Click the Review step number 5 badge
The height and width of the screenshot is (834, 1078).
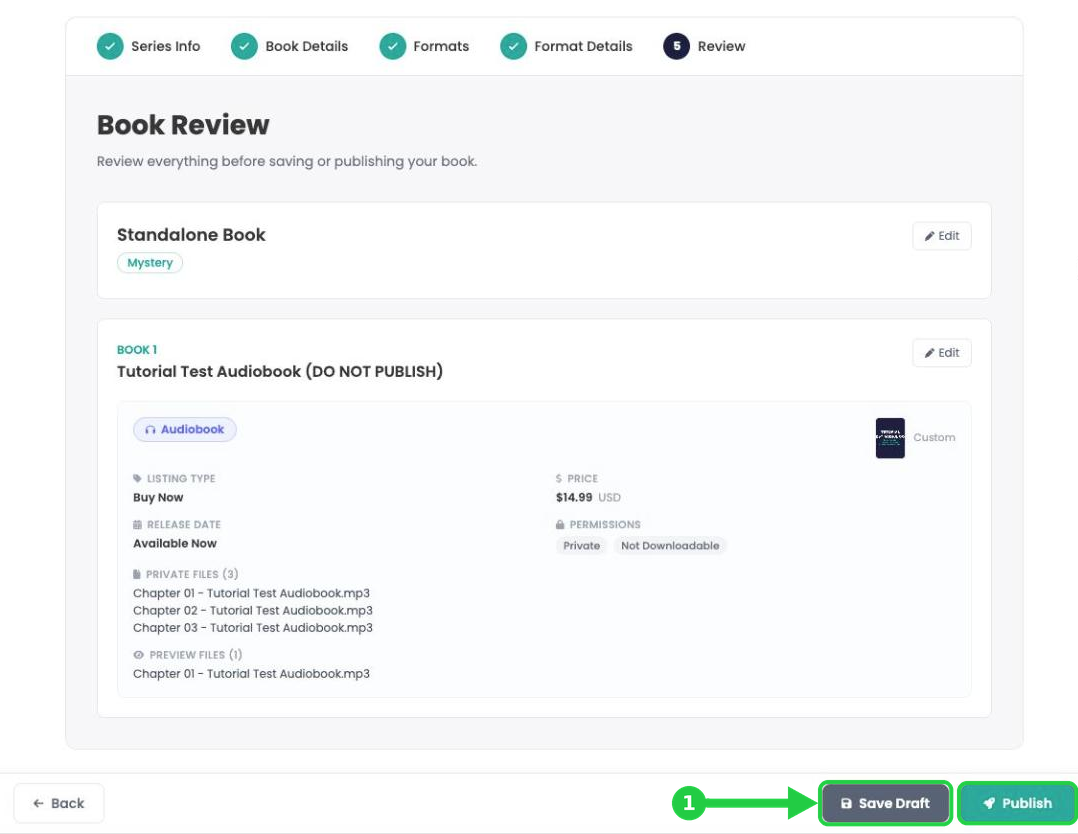click(x=676, y=47)
